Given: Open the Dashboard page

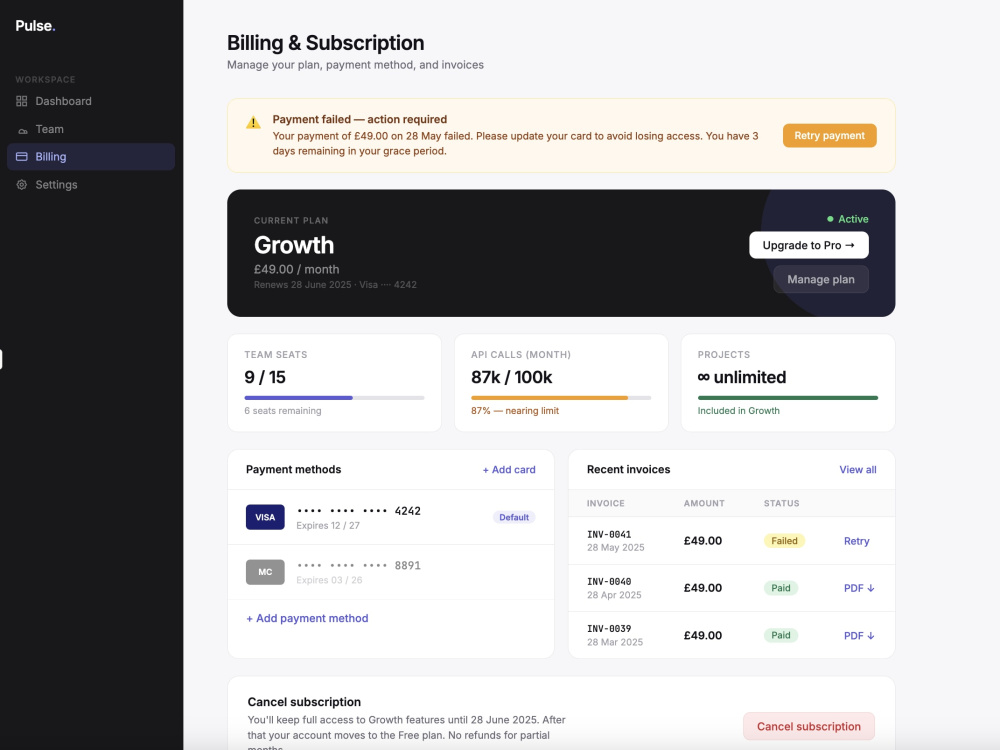Looking at the screenshot, I should coord(91,101).
